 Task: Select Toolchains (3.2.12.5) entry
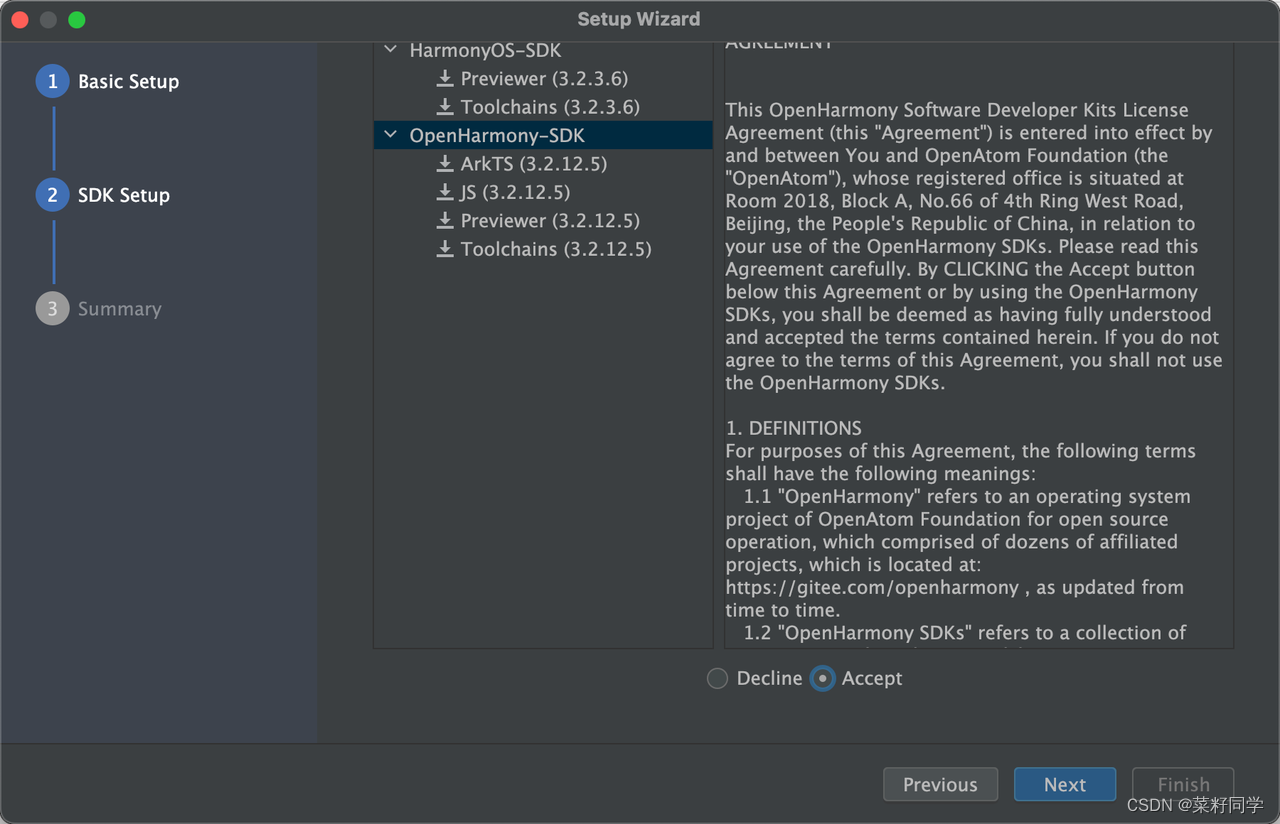pos(556,249)
